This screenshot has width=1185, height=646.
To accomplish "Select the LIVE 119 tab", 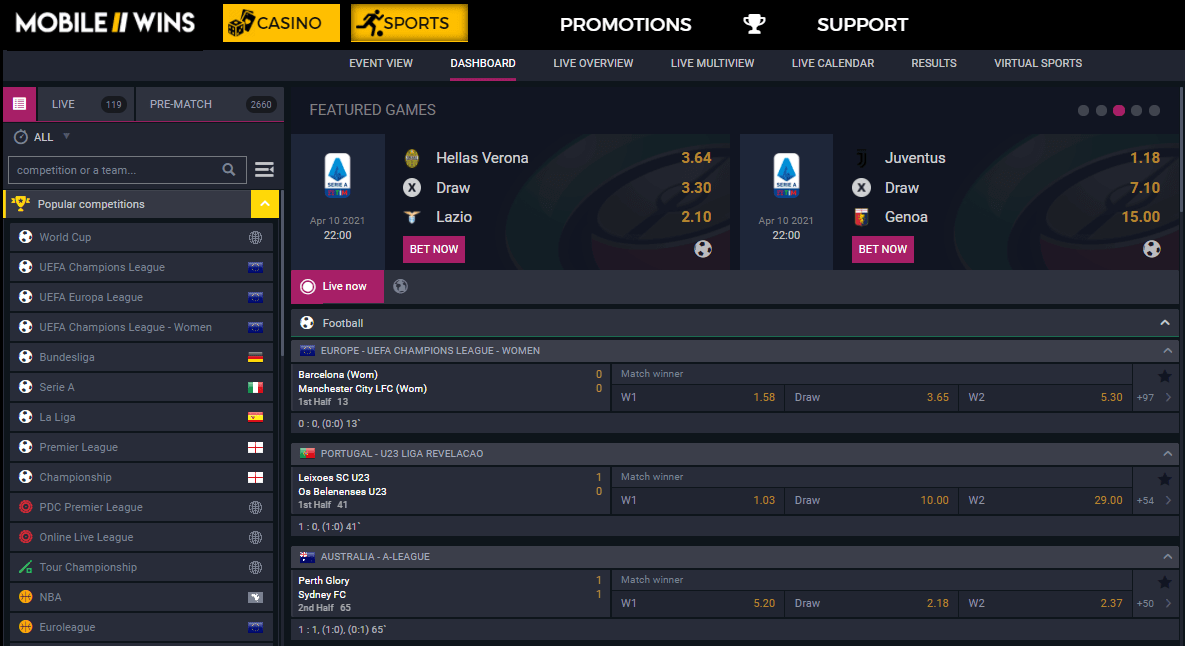I will 85,104.
